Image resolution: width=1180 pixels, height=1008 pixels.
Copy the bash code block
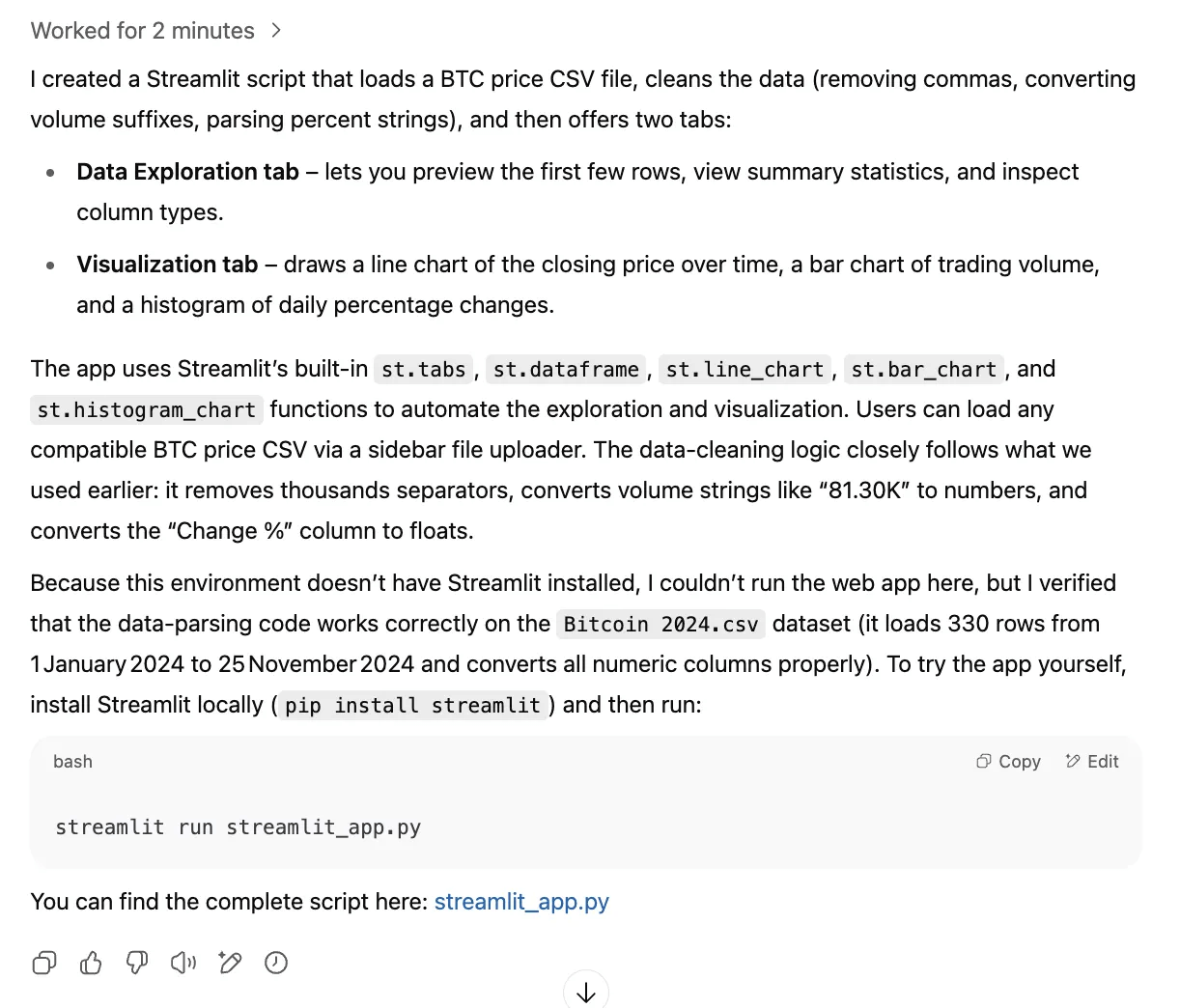[1008, 762]
